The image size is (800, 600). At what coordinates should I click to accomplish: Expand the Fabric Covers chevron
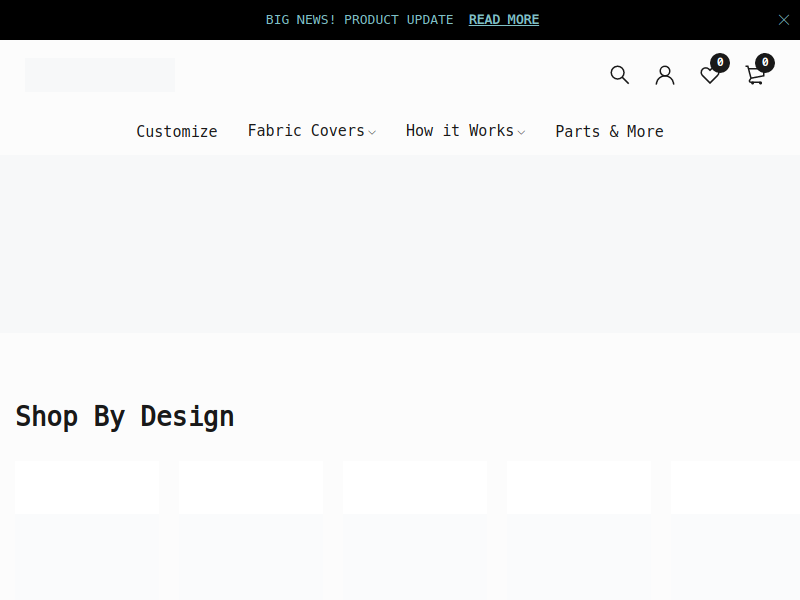tap(372, 133)
